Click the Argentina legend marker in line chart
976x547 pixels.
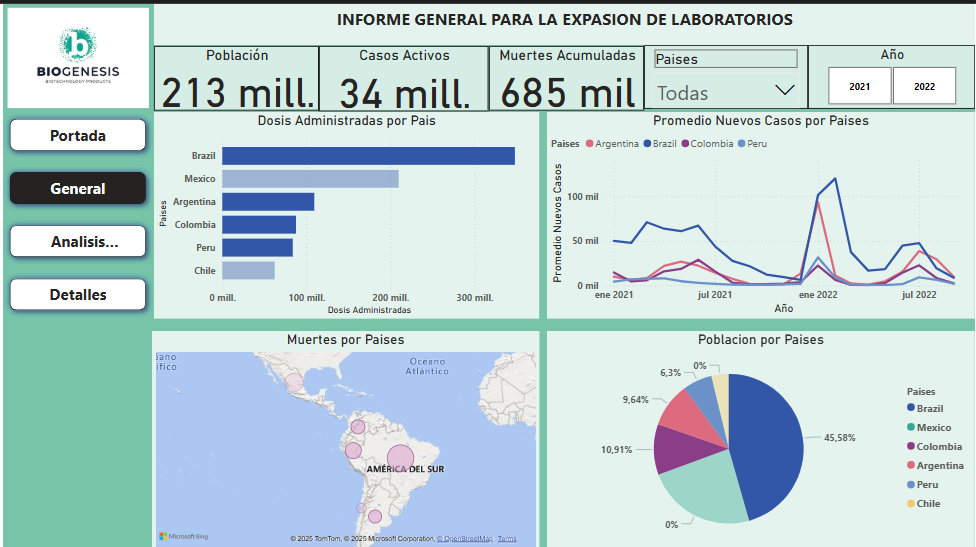click(589, 144)
